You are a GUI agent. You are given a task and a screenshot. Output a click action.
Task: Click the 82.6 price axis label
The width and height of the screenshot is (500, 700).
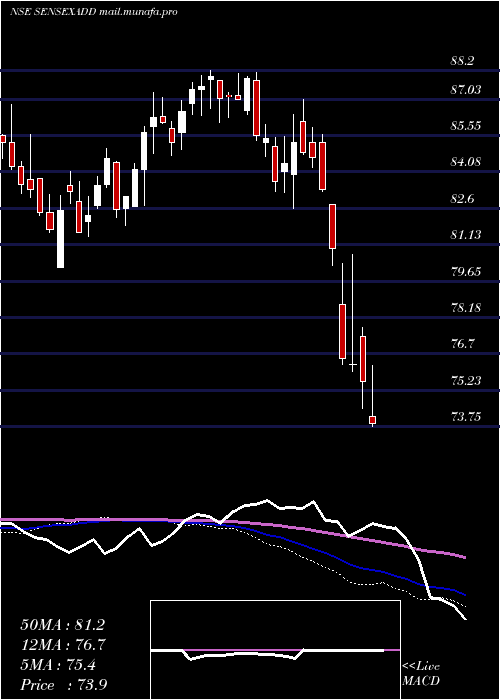(462, 199)
